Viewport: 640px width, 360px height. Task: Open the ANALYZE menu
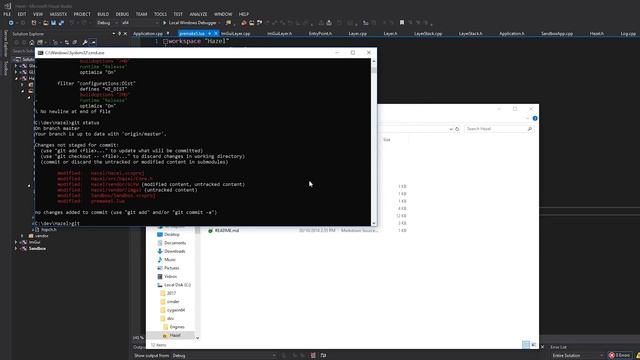pyautogui.click(x=198, y=14)
